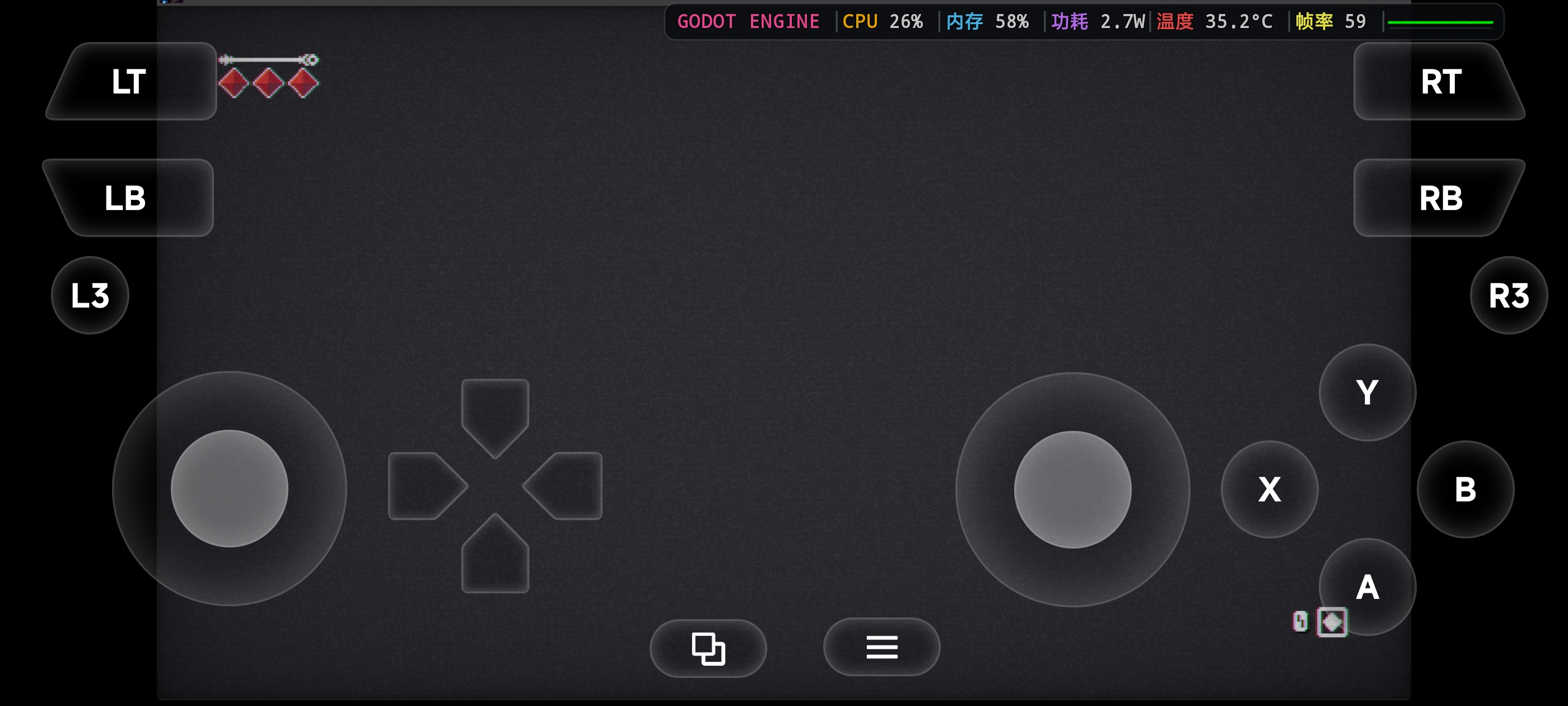
Task: Tap the RT trigger button
Action: (1439, 81)
